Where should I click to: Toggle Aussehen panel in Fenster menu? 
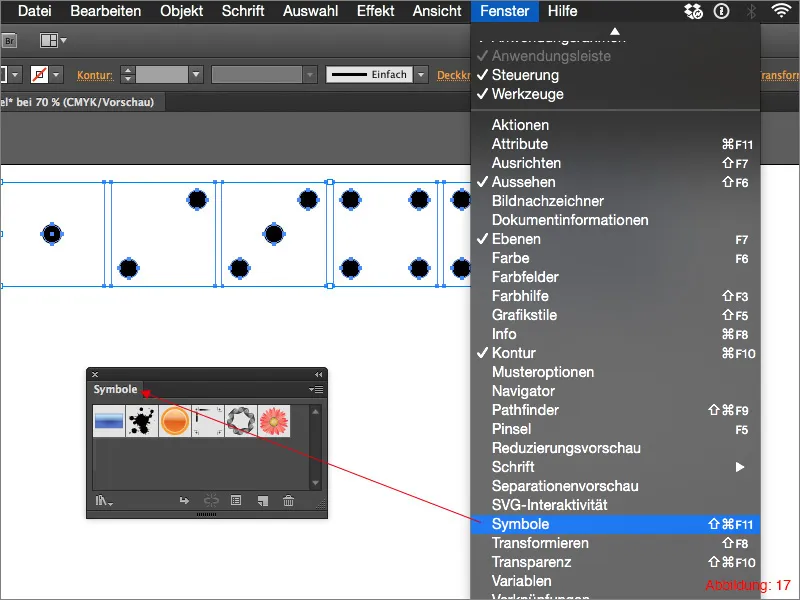[615, 182]
